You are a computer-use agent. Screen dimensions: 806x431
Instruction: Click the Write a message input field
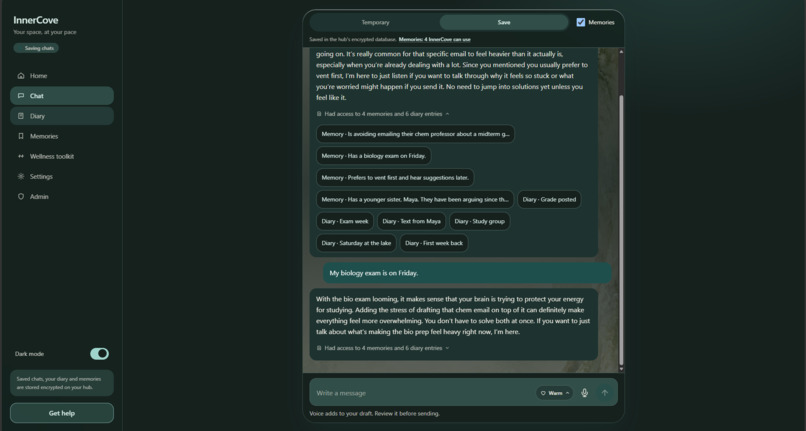(424, 393)
